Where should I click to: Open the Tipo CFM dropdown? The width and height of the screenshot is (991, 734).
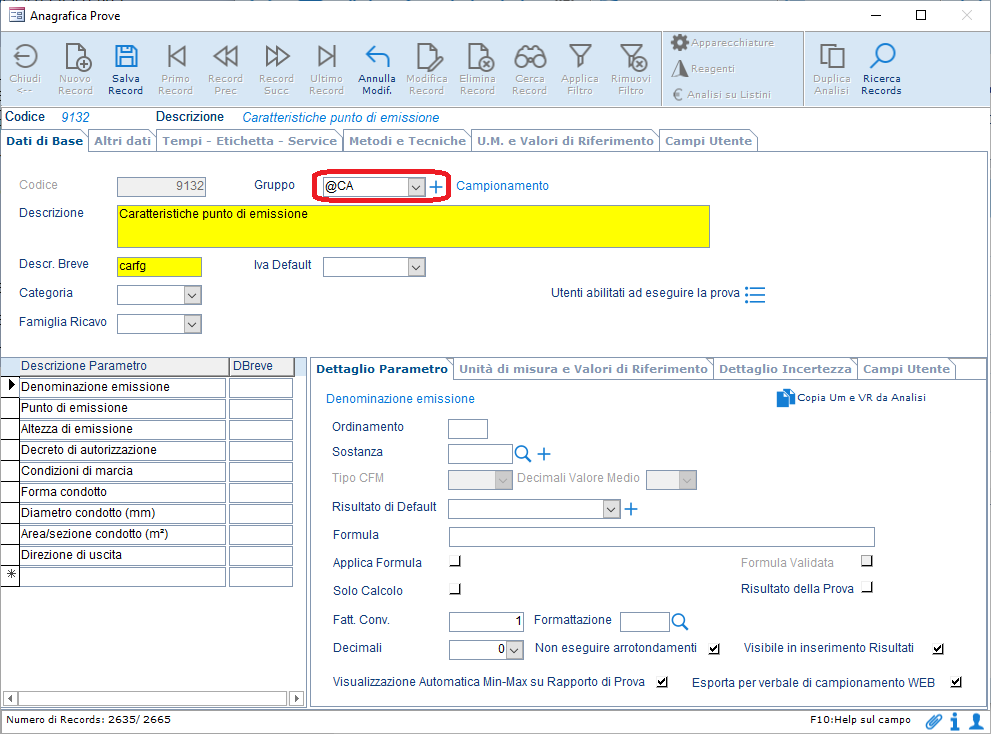pyautogui.click(x=503, y=480)
